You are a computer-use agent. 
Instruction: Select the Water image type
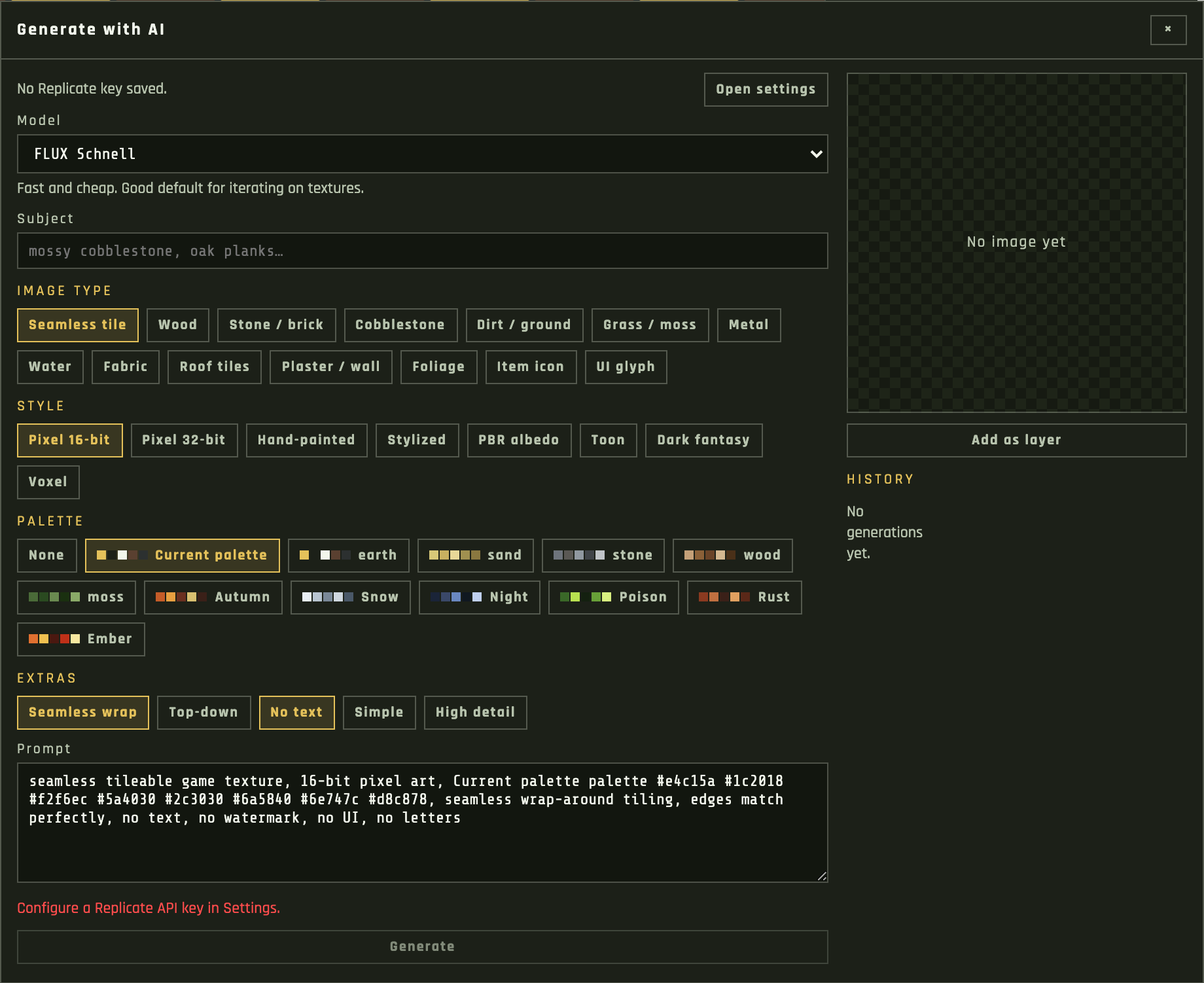click(x=50, y=366)
